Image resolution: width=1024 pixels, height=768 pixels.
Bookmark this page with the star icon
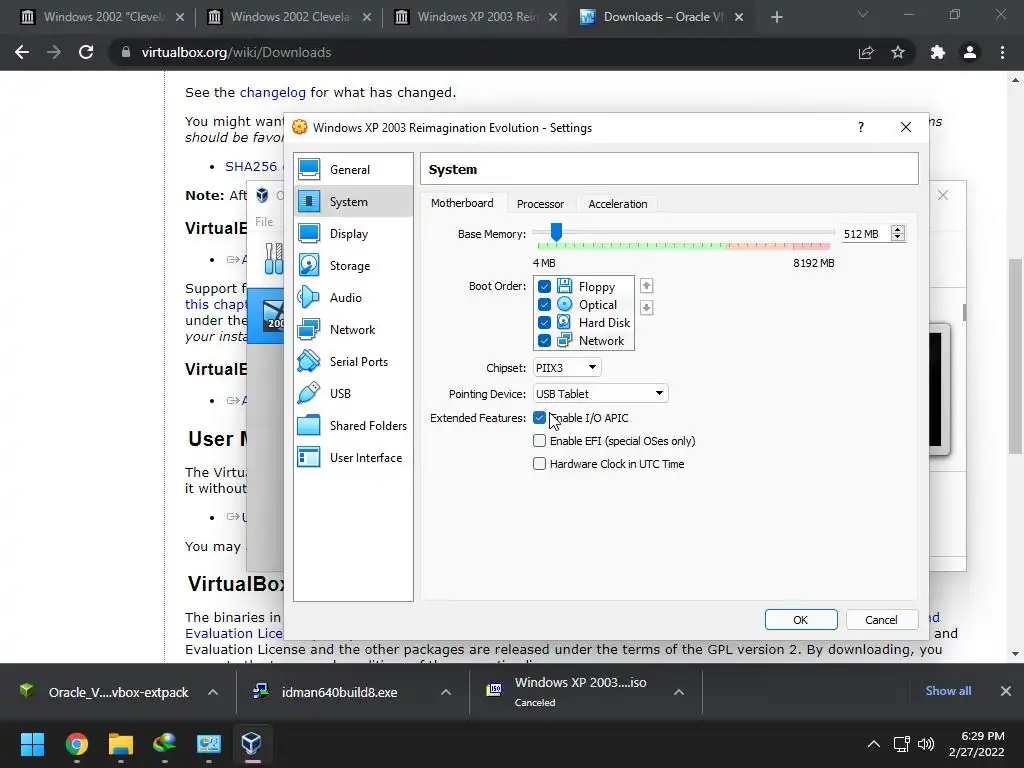[898, 52]
